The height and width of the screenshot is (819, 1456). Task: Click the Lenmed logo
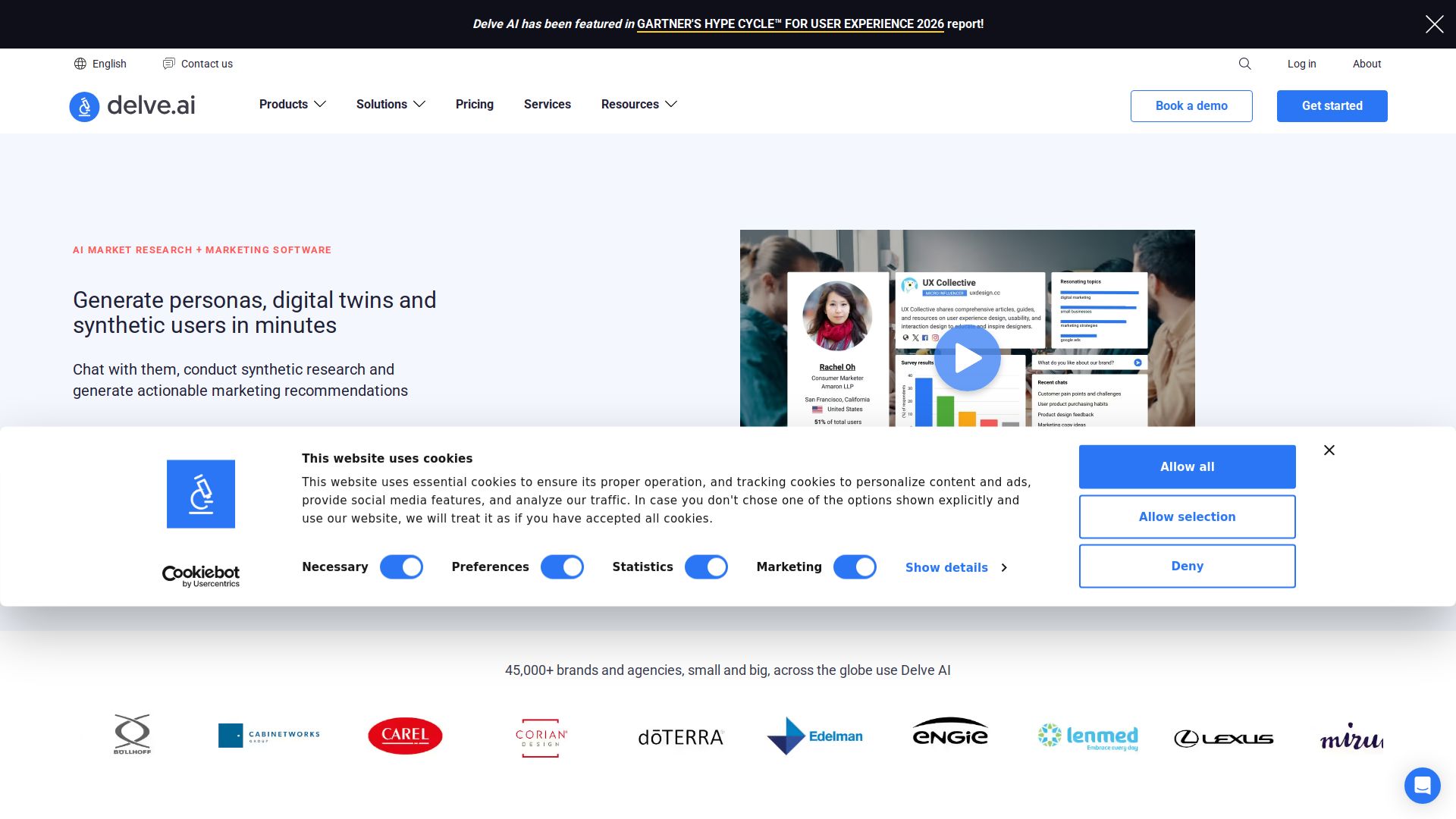[1088, 736]
